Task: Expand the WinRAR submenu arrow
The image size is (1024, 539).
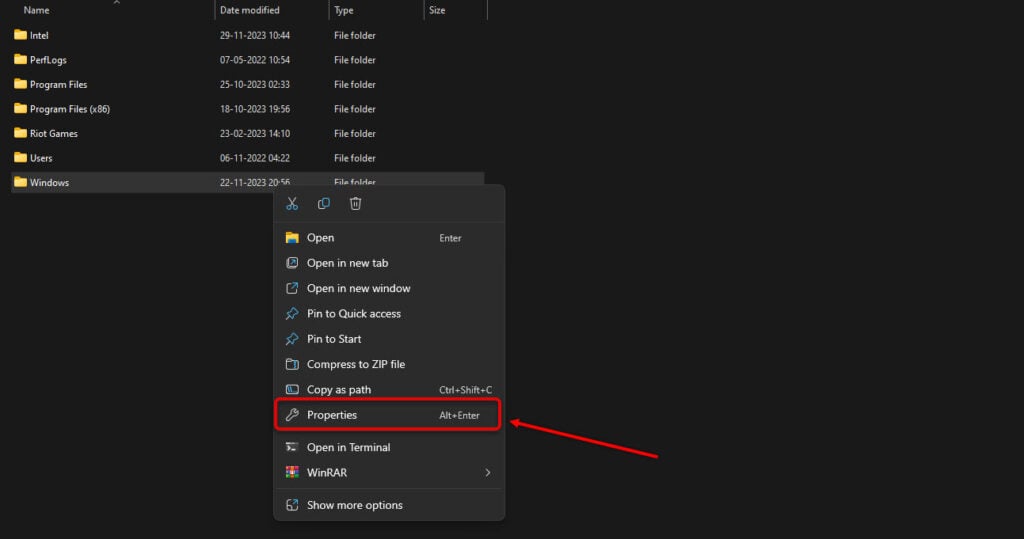Action: point(487,472)
